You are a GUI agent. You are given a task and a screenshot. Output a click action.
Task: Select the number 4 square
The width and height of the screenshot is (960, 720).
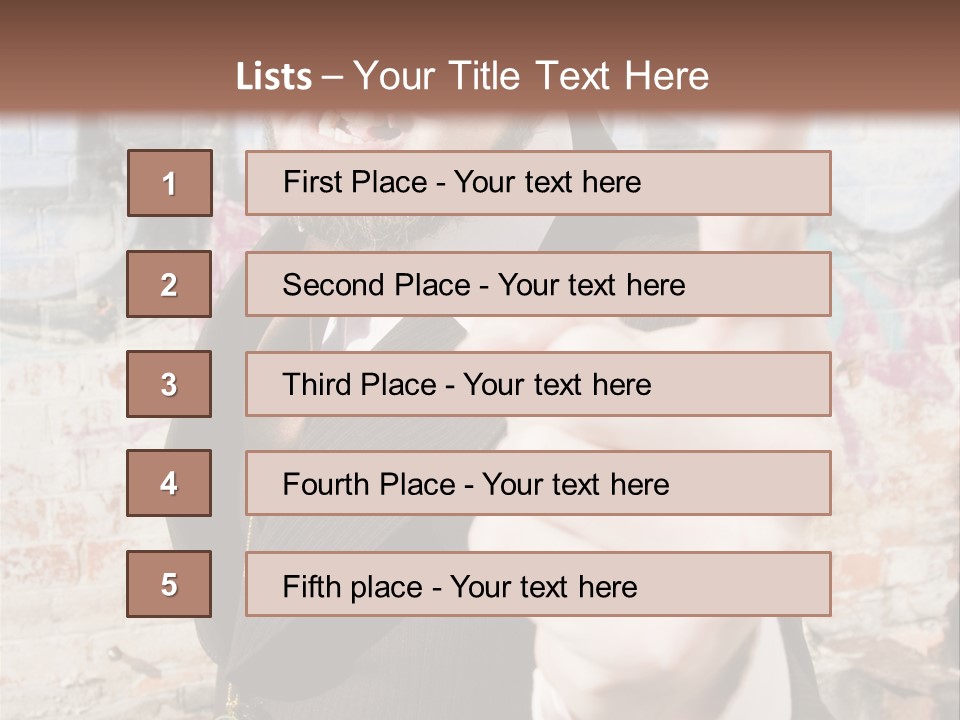(x=169, y=483)
